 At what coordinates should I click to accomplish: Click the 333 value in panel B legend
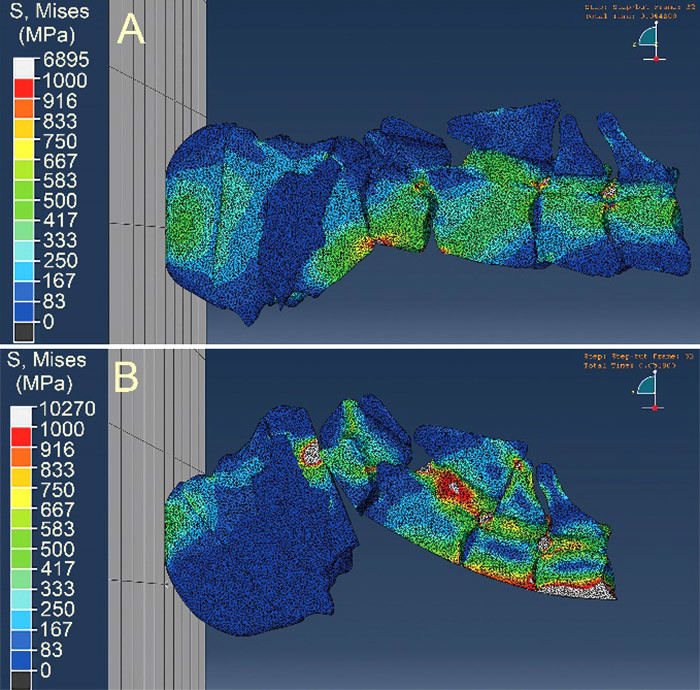pos(57,589)
